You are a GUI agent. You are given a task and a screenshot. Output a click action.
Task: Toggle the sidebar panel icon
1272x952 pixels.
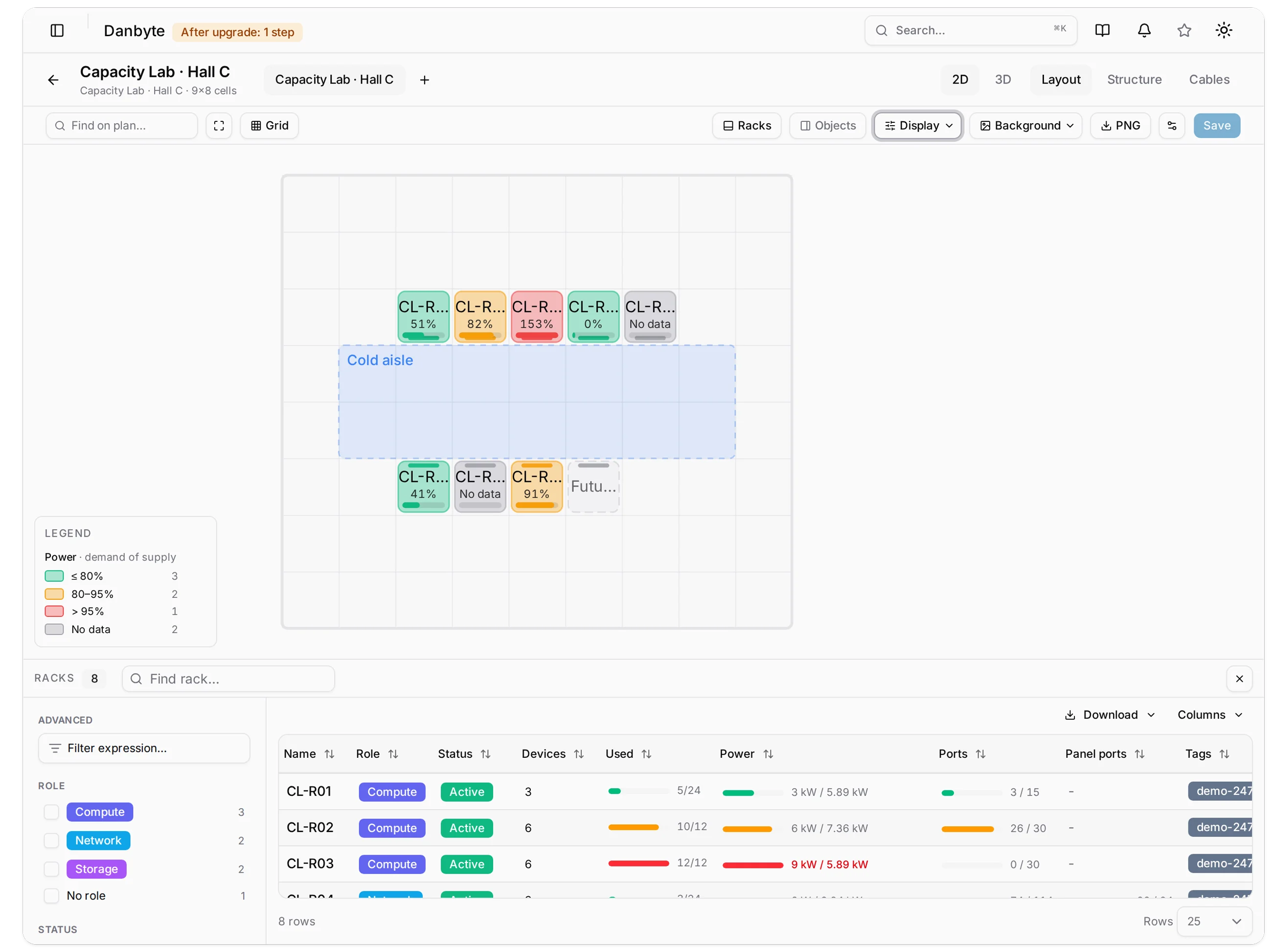coord(57,30)
